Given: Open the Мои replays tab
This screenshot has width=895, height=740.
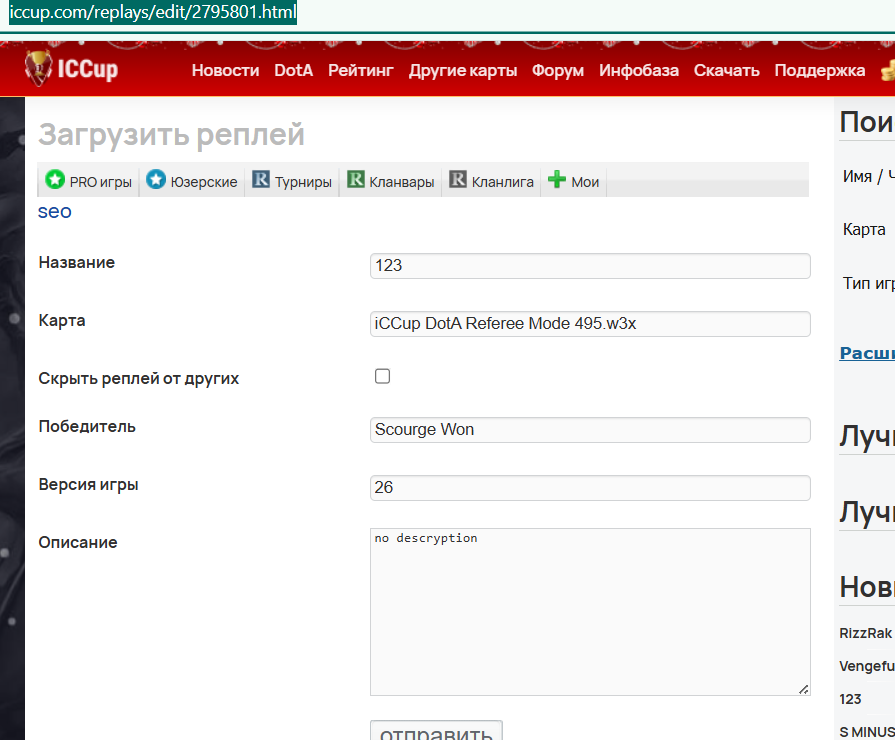Looking at the screenshot, I should [573, 181].
